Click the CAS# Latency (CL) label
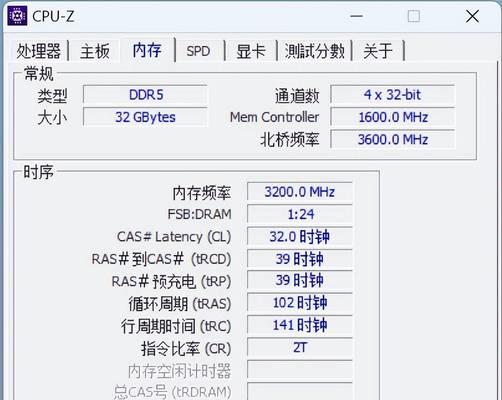The width and height of the screenshot is (502, 400). click(174, 237)
